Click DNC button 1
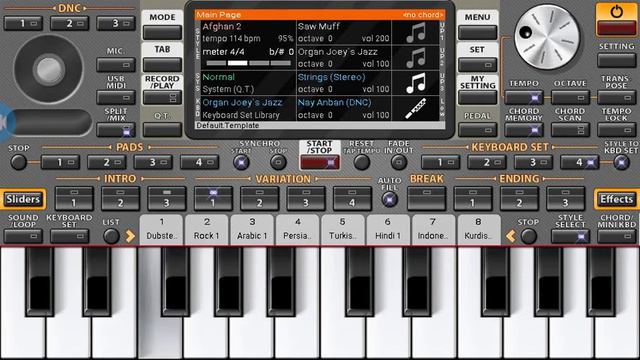The width and height of the screenshot is (640, 360). pyautogui.click(x=23, y=24)
